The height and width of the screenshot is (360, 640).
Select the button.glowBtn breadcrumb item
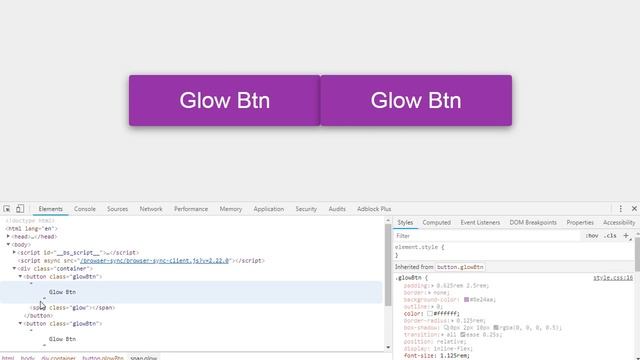point(103,358)
